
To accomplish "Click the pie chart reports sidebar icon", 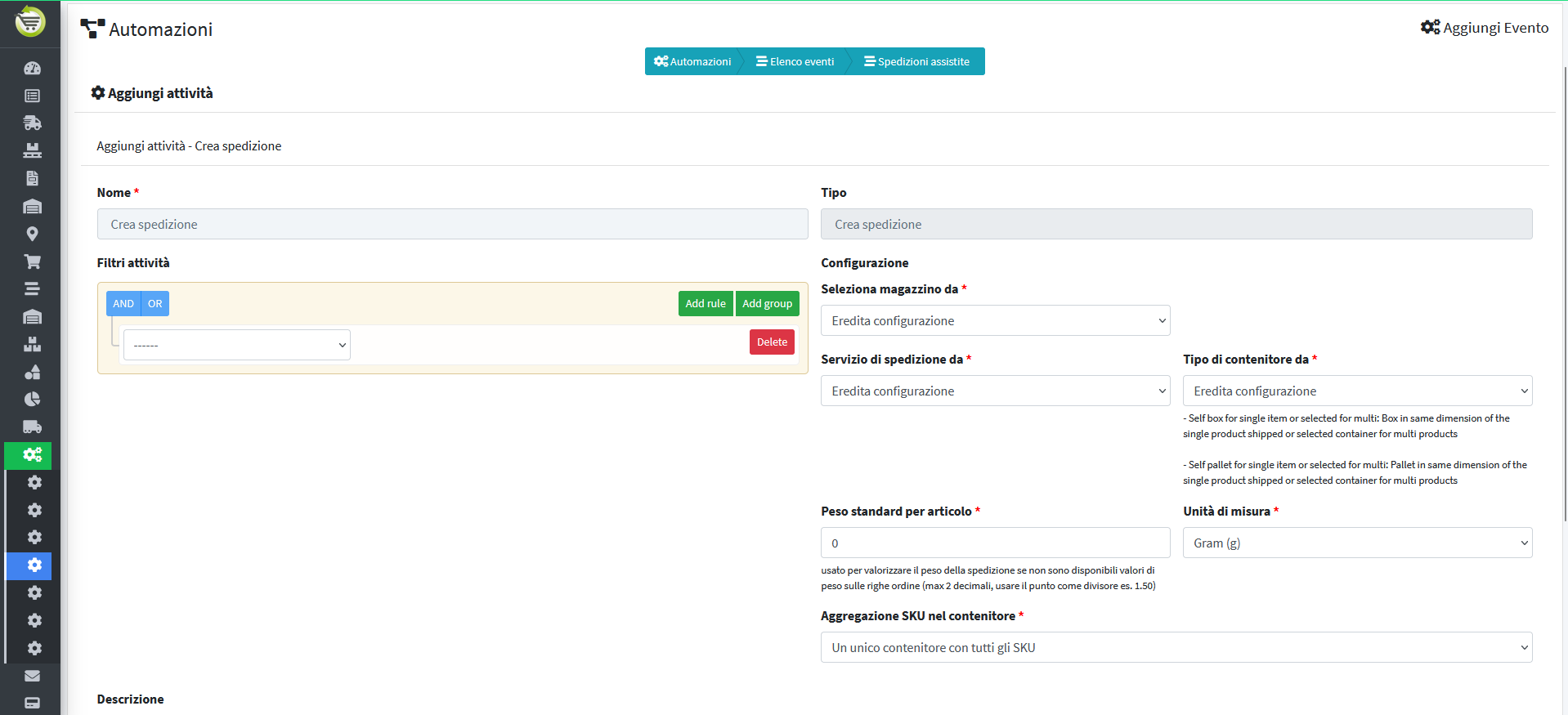I will (x=32, y=399).
